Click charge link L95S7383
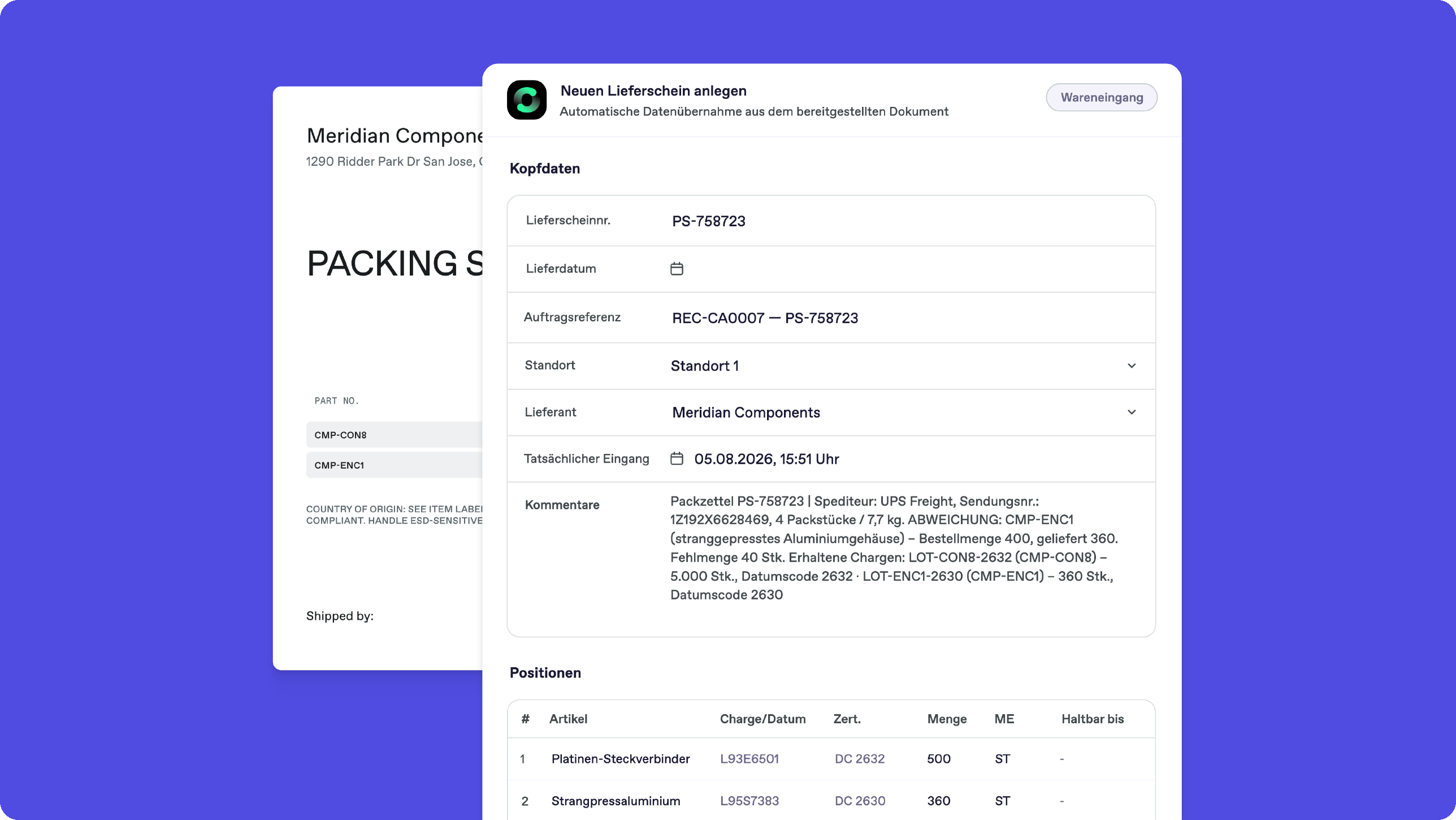Screen dimensions: 1456x820 click(749, 801)
